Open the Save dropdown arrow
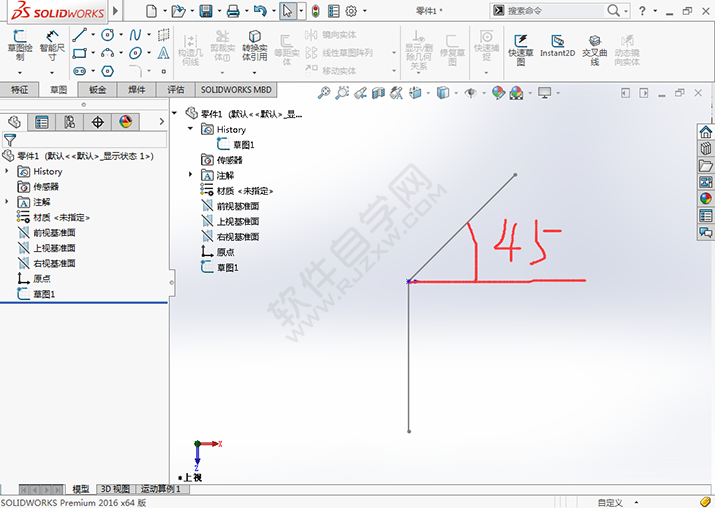Screen dimensions: 715x508 pos(219,11)
